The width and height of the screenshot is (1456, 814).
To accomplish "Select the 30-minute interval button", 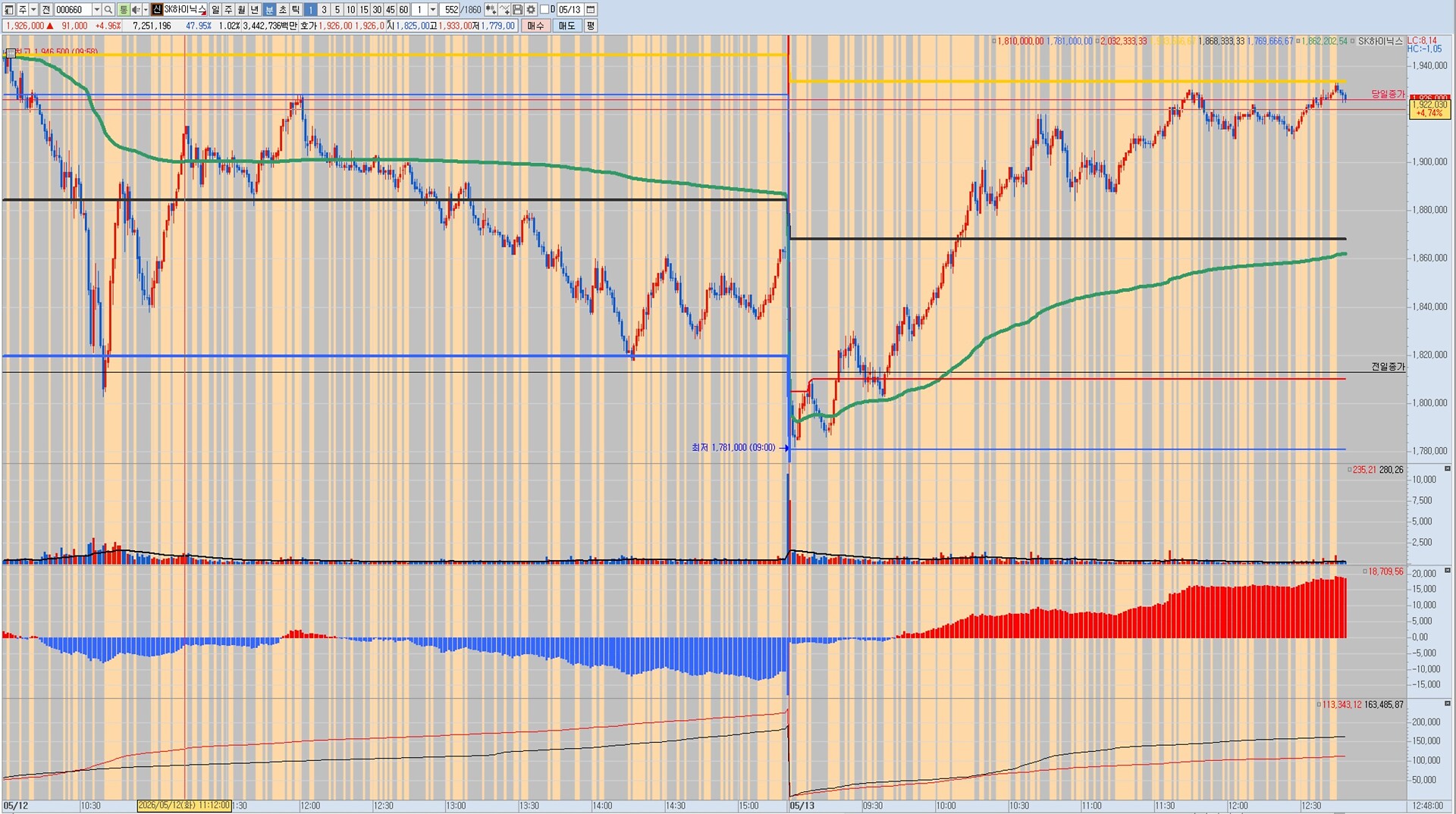I will click(x=377, y=10).
